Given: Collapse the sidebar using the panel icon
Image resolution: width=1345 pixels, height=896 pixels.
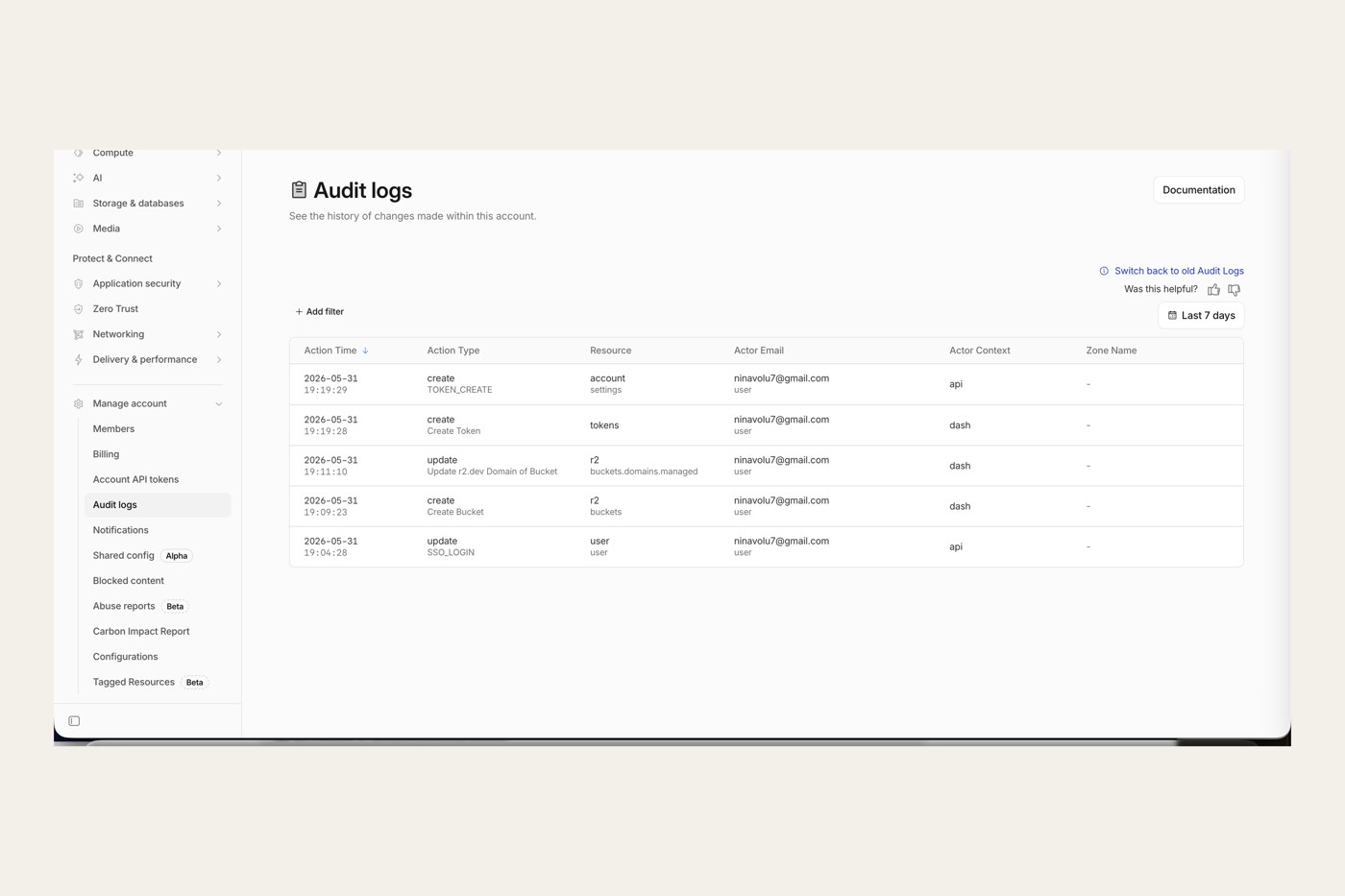Looking at the screenshot, I should 74,721.
